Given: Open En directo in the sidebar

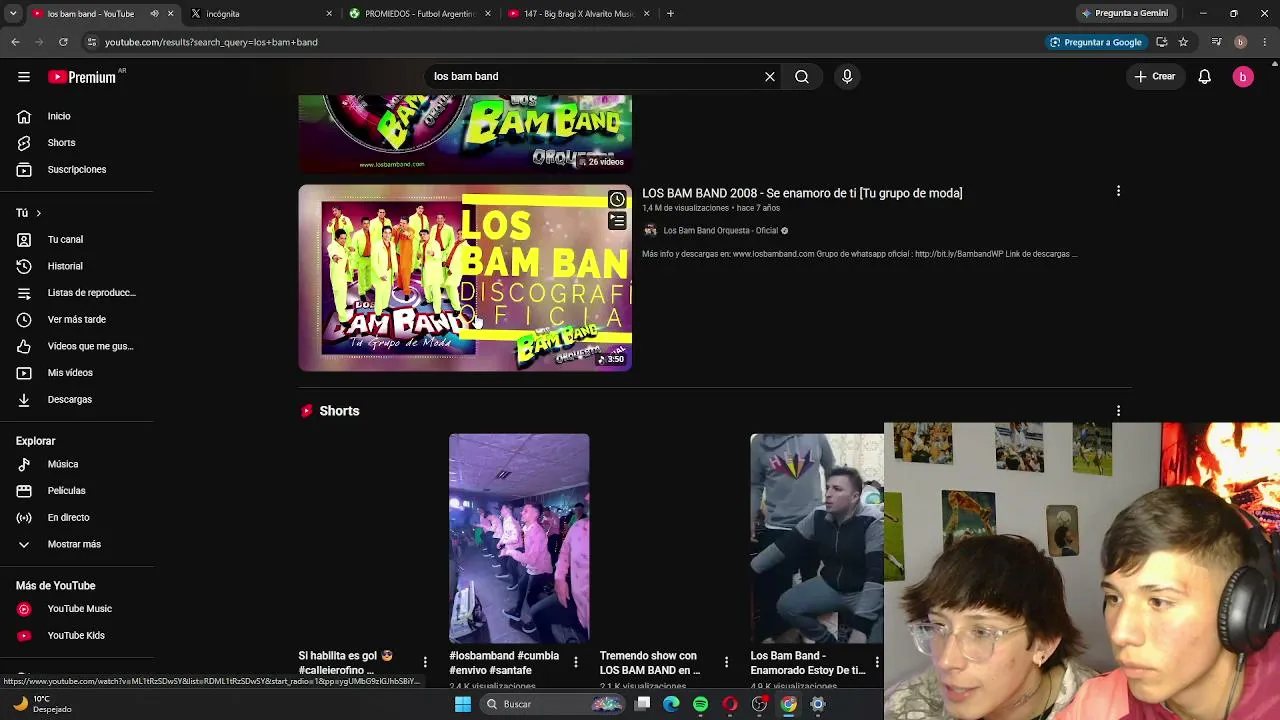Looking at the screenshot, I should coord(68,517).
